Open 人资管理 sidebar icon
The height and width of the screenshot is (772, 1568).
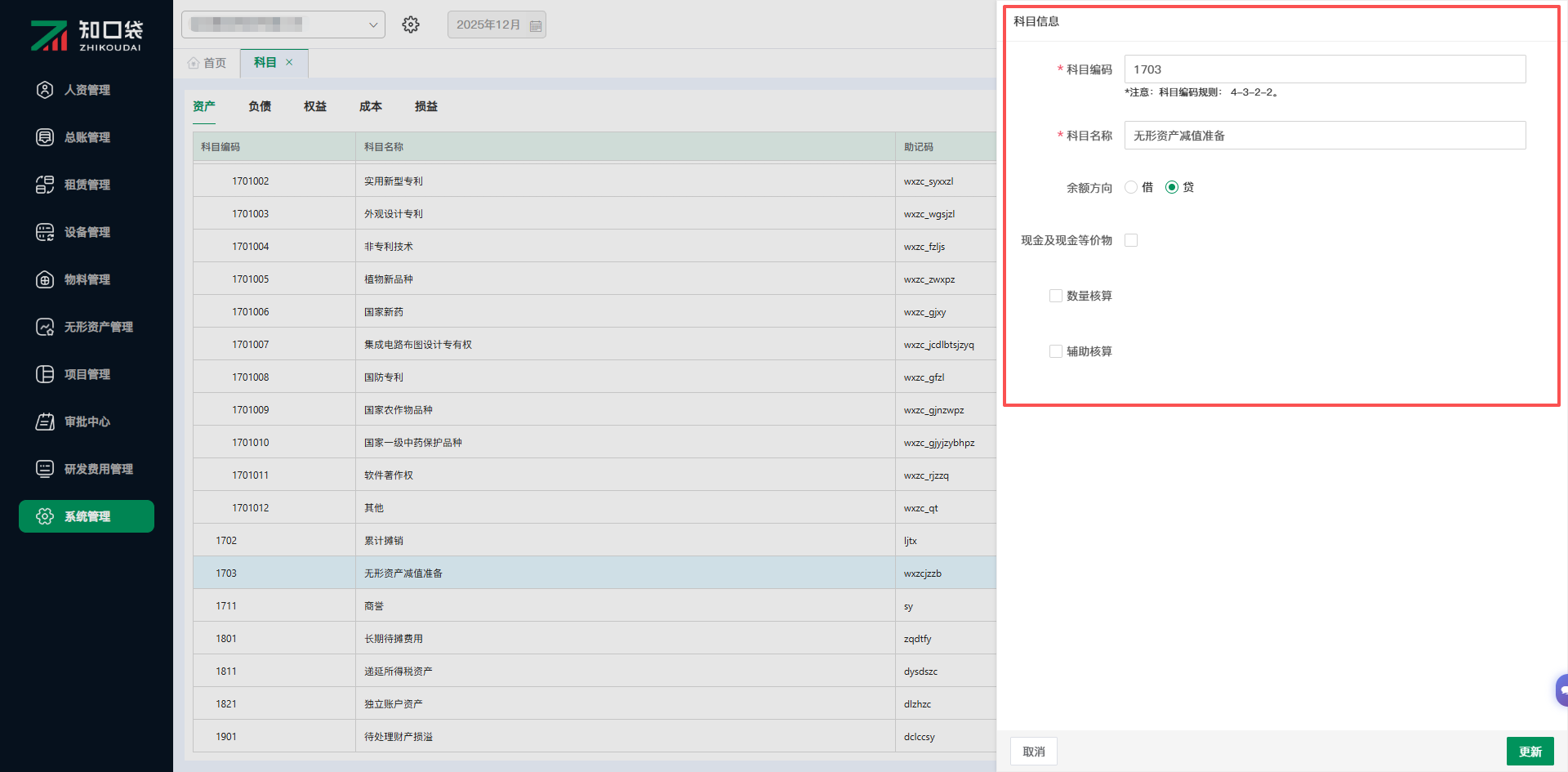45,90
